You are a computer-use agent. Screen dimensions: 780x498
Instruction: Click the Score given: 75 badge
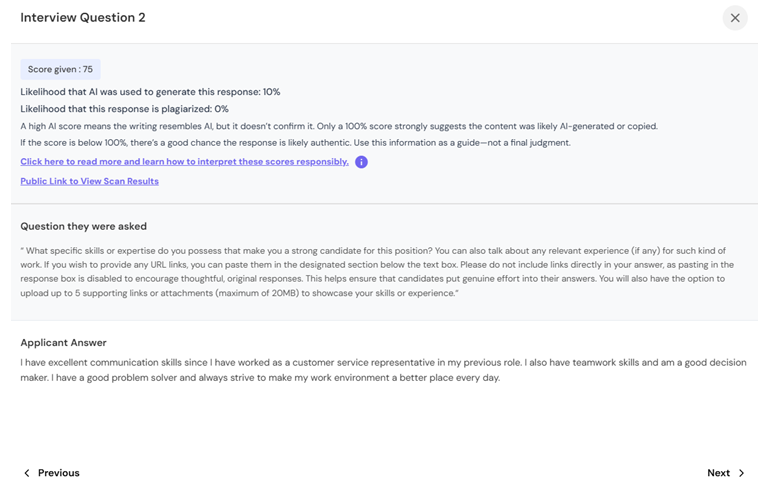coord(60,70)
